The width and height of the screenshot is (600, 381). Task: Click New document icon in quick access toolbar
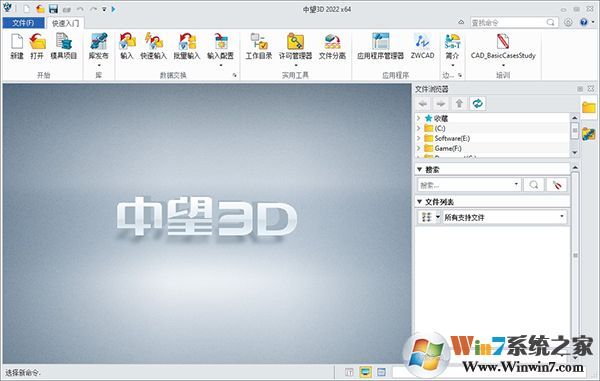[26, 9]
